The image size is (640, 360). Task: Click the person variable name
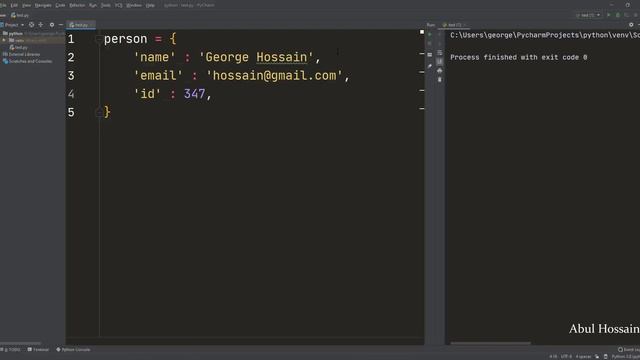coord(125,39)
